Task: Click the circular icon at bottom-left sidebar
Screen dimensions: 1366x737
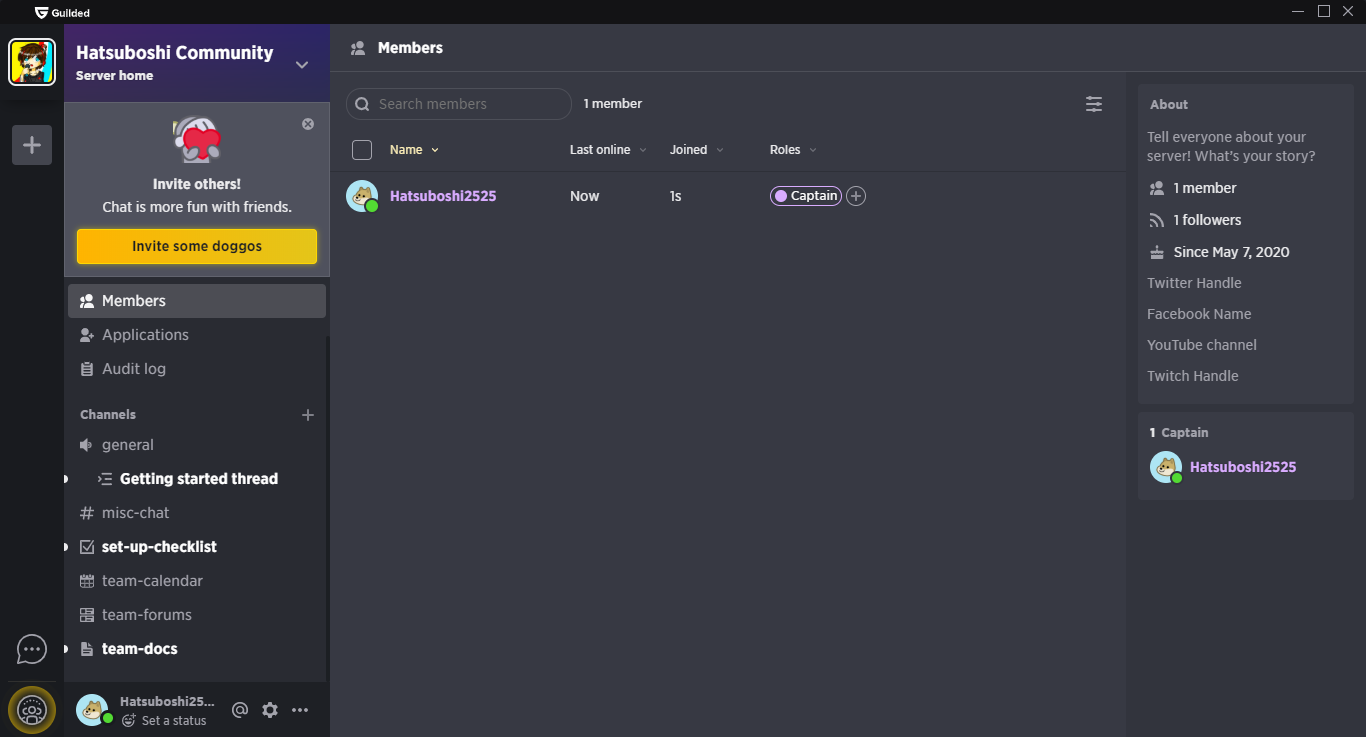Action: [32, 710]
